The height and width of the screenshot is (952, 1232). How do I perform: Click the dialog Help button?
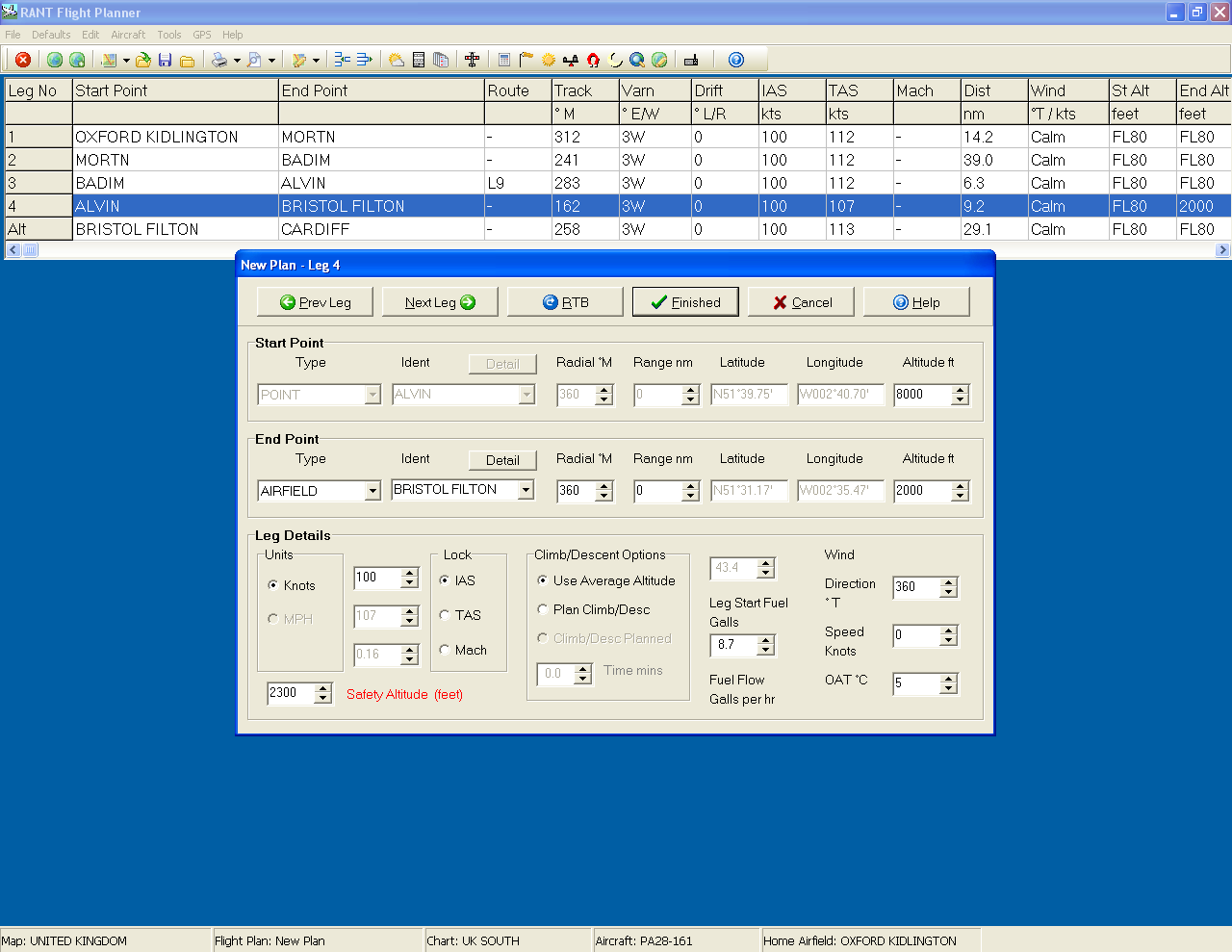[916, 302]
